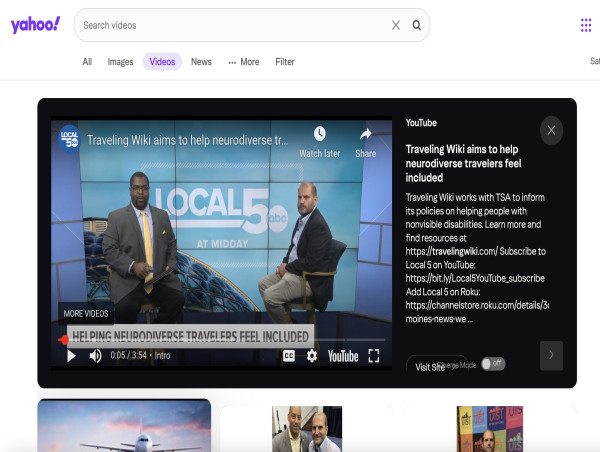Open the UIS backdrop video thumbnail

click(x=490, y=429)
